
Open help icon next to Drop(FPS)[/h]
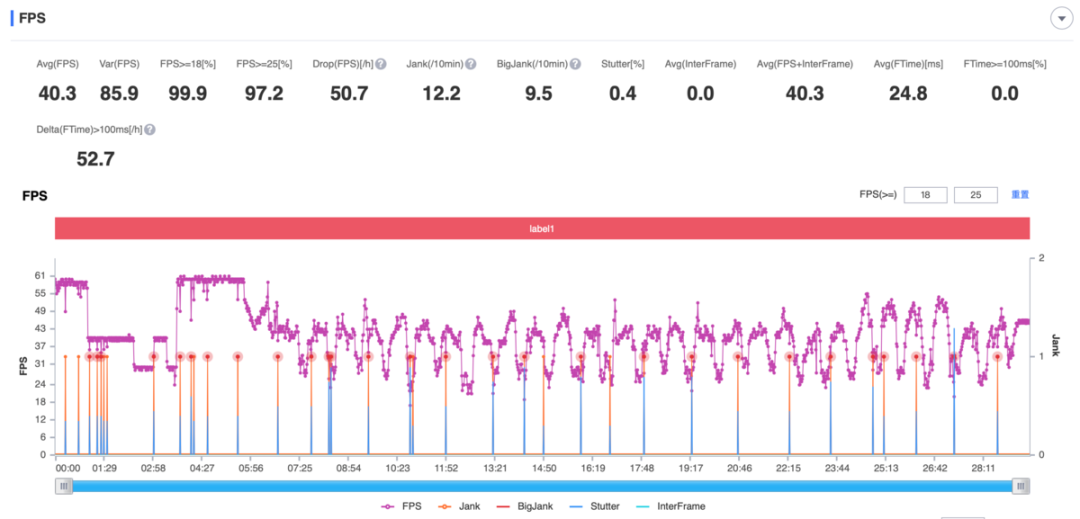pyautogui.click(x=380, y=64)
